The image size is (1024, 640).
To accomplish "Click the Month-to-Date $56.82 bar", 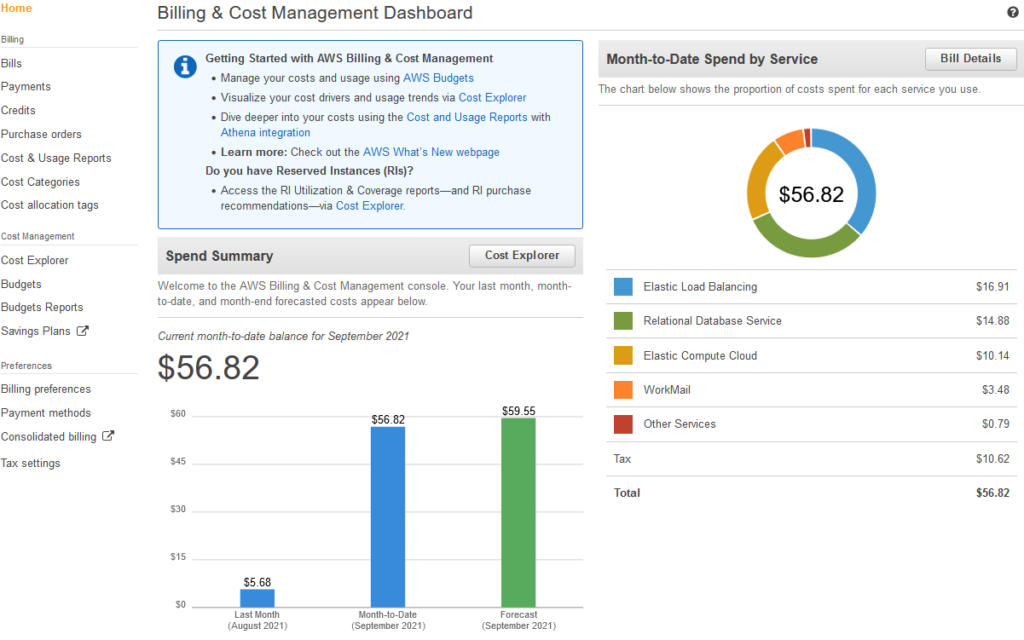I will click(388, 517).
